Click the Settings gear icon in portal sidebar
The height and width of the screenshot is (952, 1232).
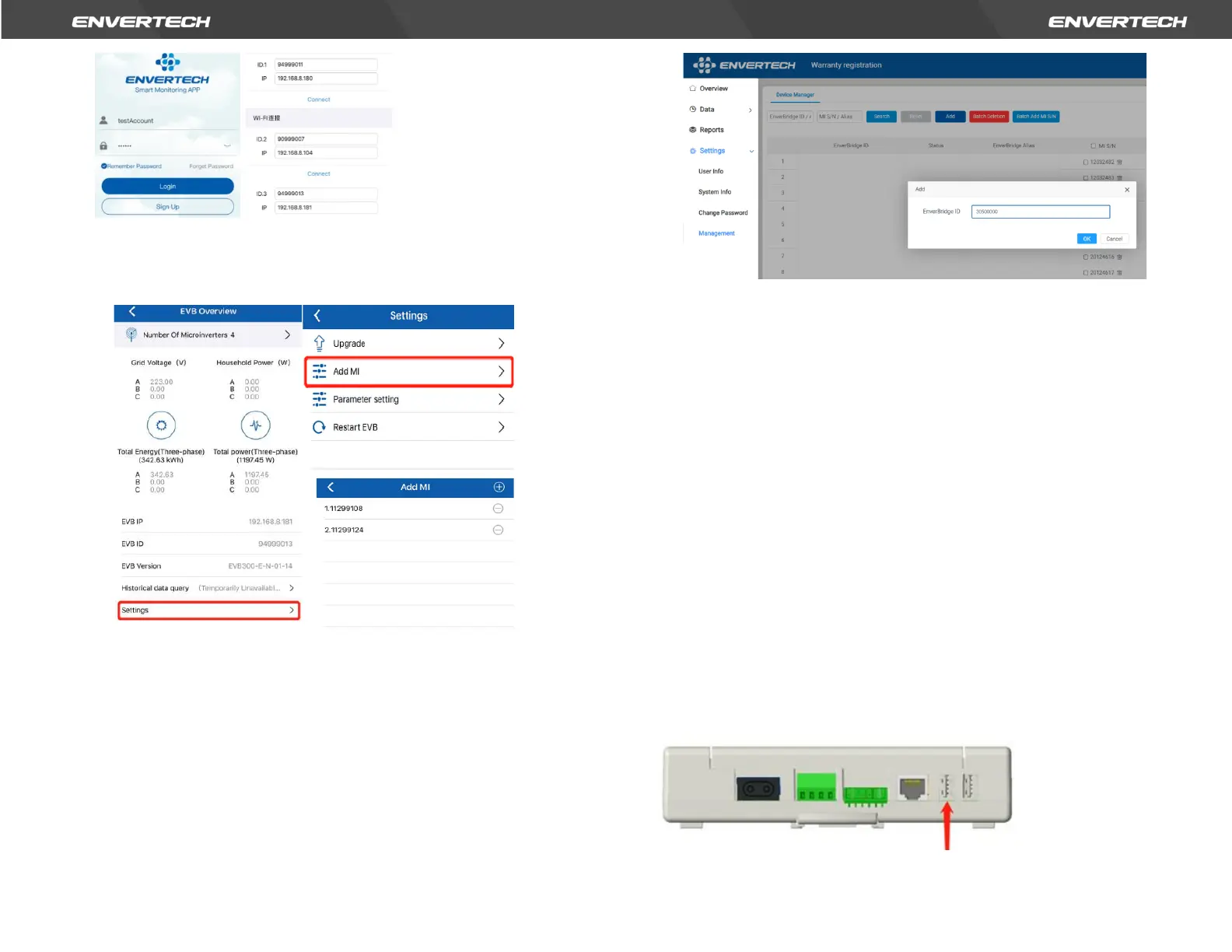pos(693,151)
